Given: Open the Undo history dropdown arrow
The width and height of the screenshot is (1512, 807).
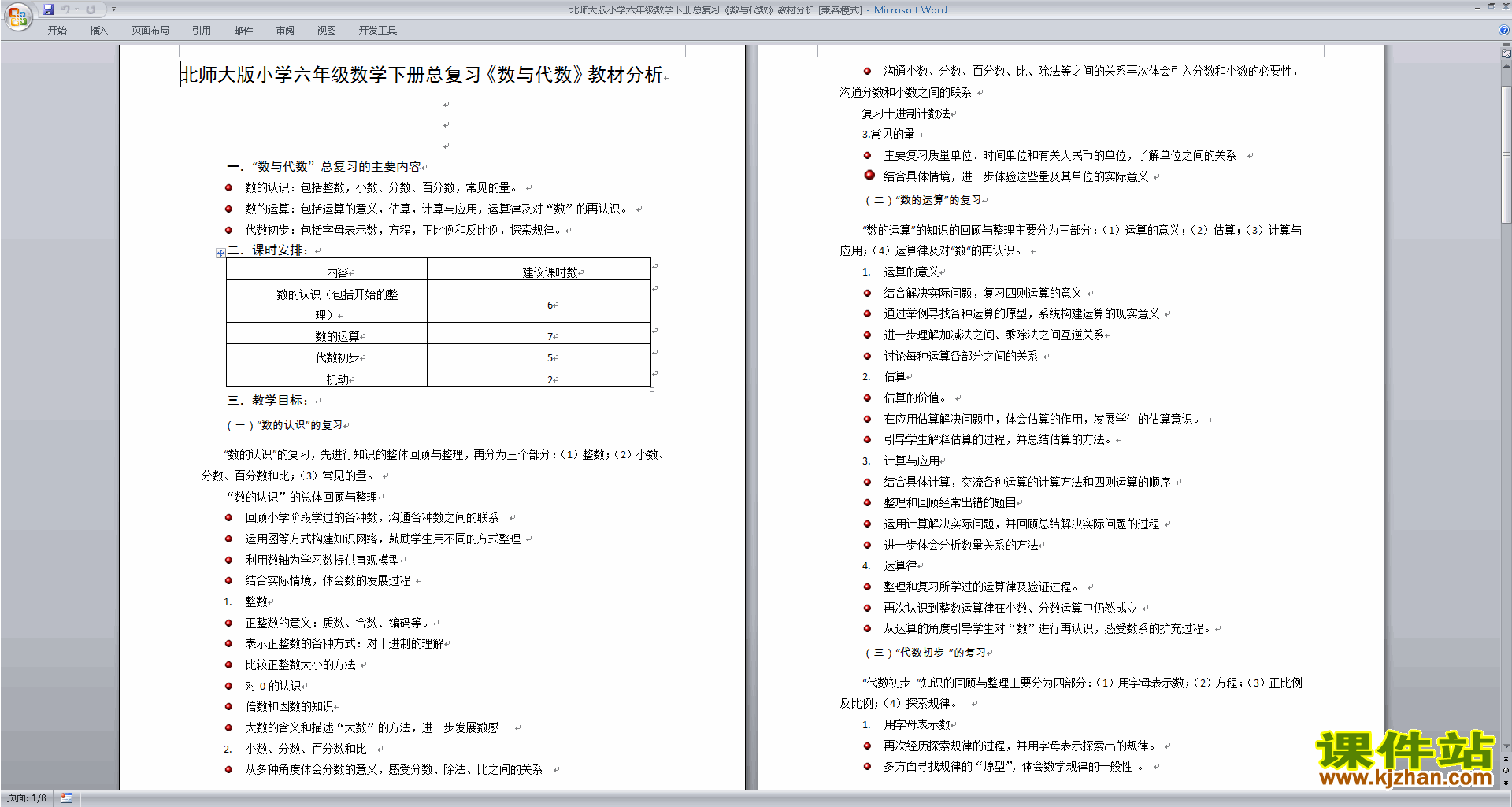Looking at the screenshot, I should tap(76, 9).
